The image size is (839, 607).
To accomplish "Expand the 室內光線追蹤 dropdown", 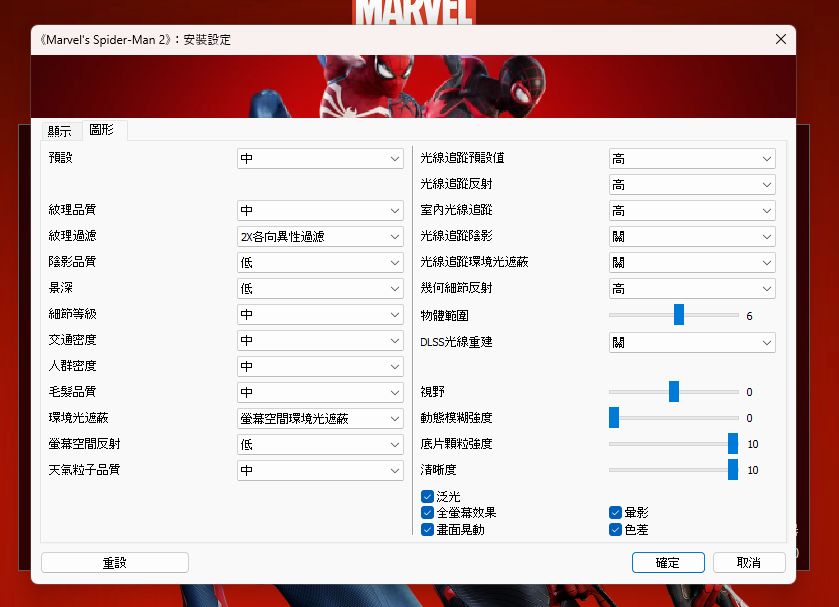I will click(692, 210).
